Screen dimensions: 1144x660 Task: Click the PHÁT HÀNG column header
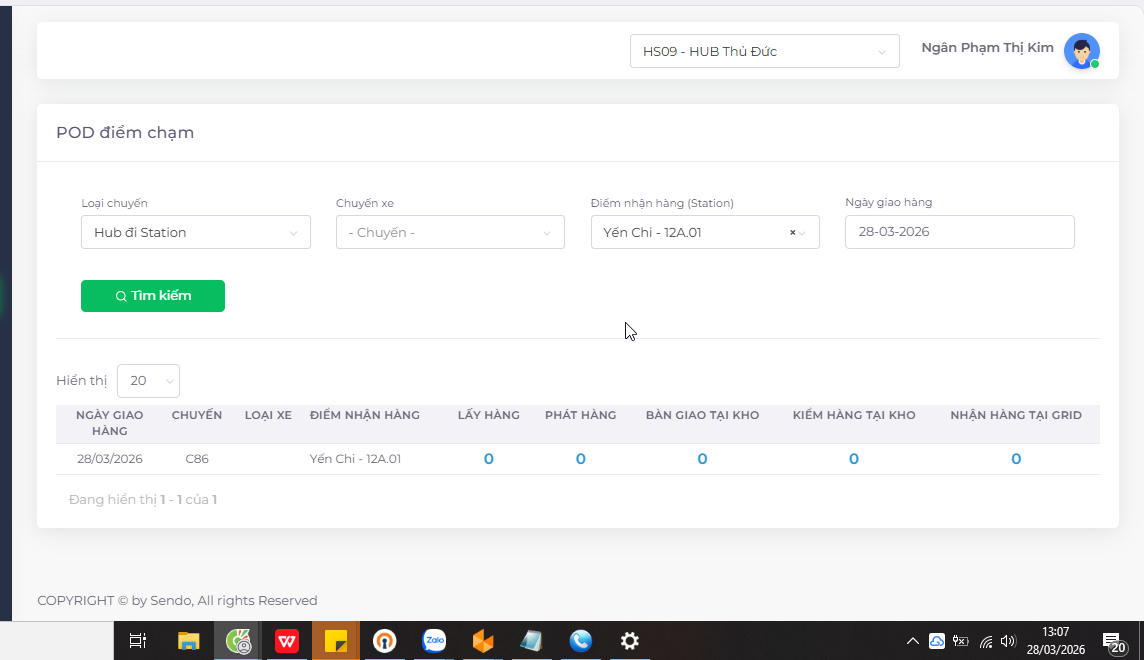(581, 415)
